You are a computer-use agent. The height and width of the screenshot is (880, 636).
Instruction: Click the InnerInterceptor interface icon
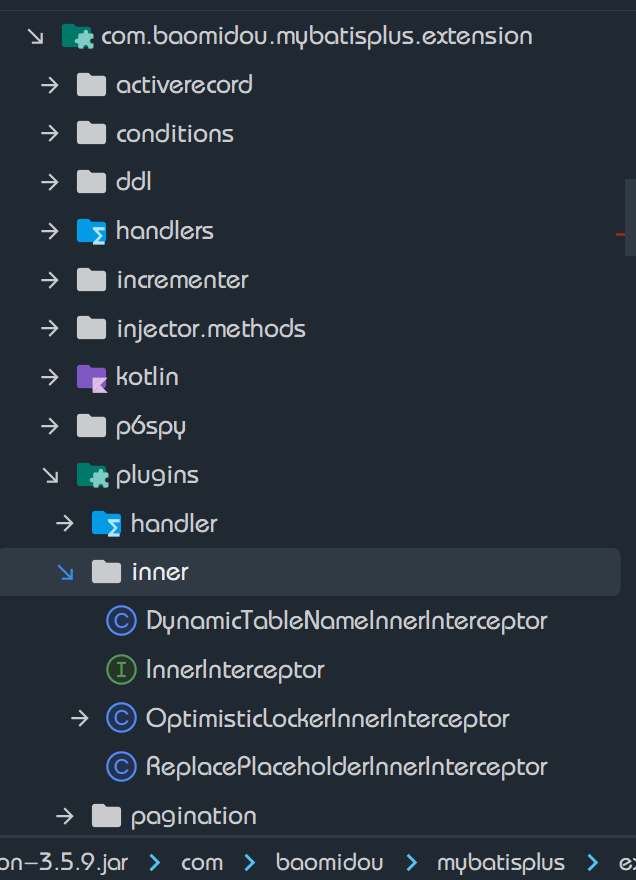click(121, 670)
